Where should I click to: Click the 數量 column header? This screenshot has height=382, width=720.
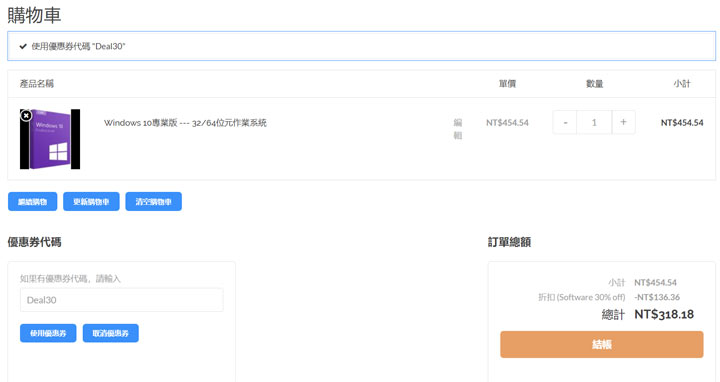pyautogui.click(x=594, y=84)
